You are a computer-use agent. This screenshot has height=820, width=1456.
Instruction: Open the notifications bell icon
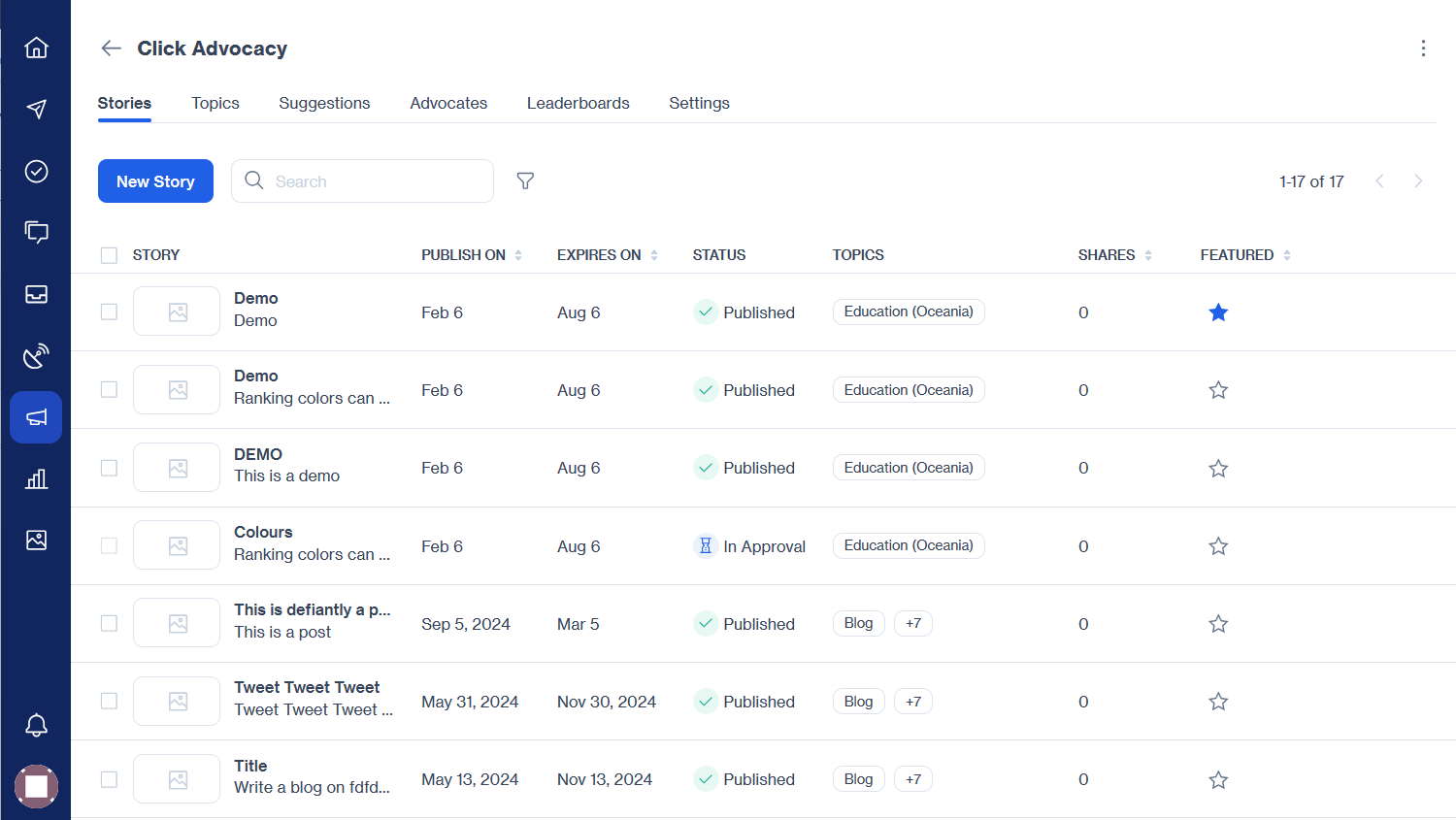pos(36,725)
